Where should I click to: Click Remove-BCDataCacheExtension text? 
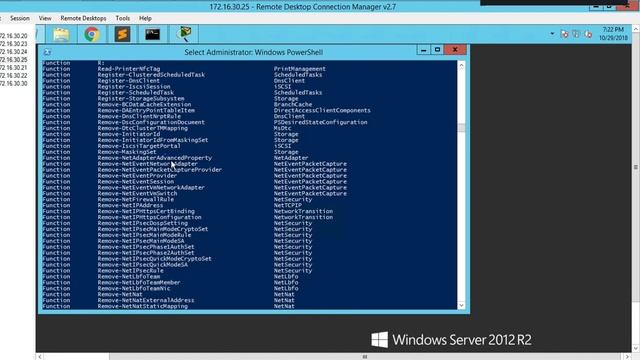click(144, 104)
